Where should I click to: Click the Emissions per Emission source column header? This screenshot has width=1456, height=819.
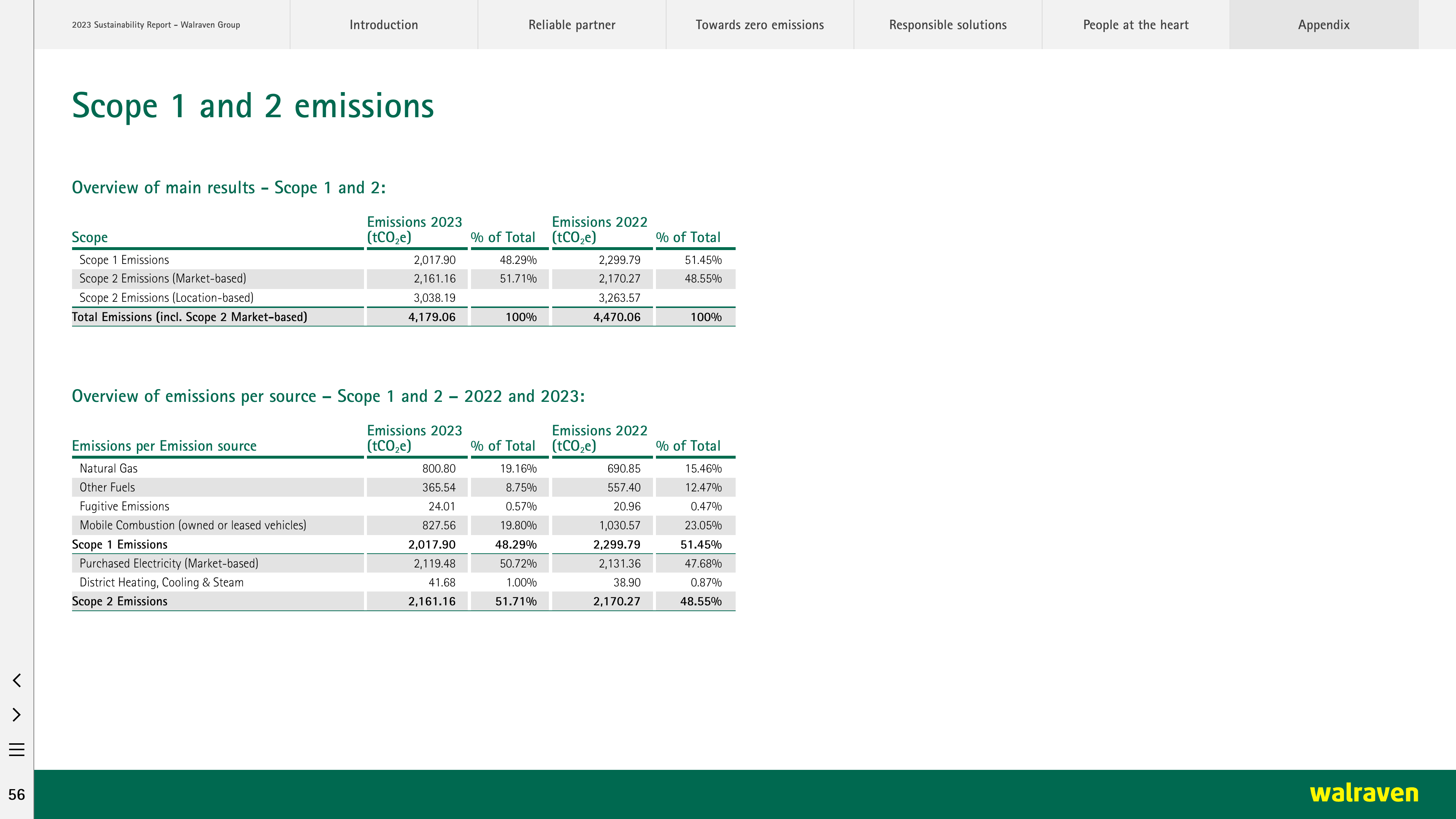164,446
